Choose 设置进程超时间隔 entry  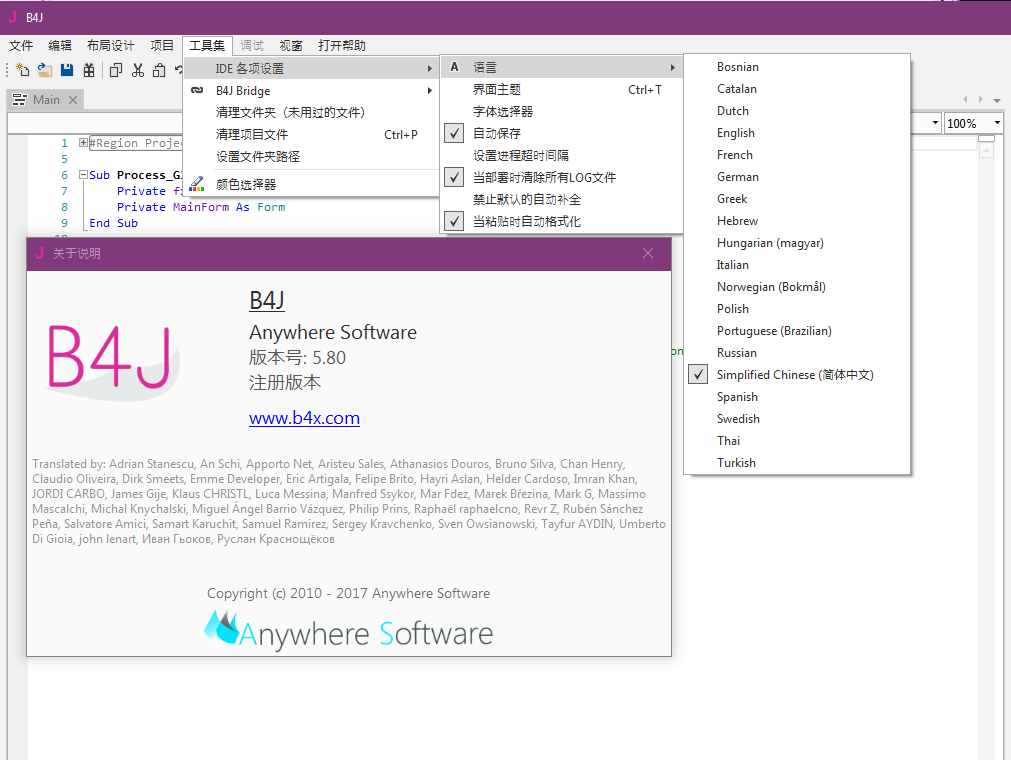pos(561,155)
